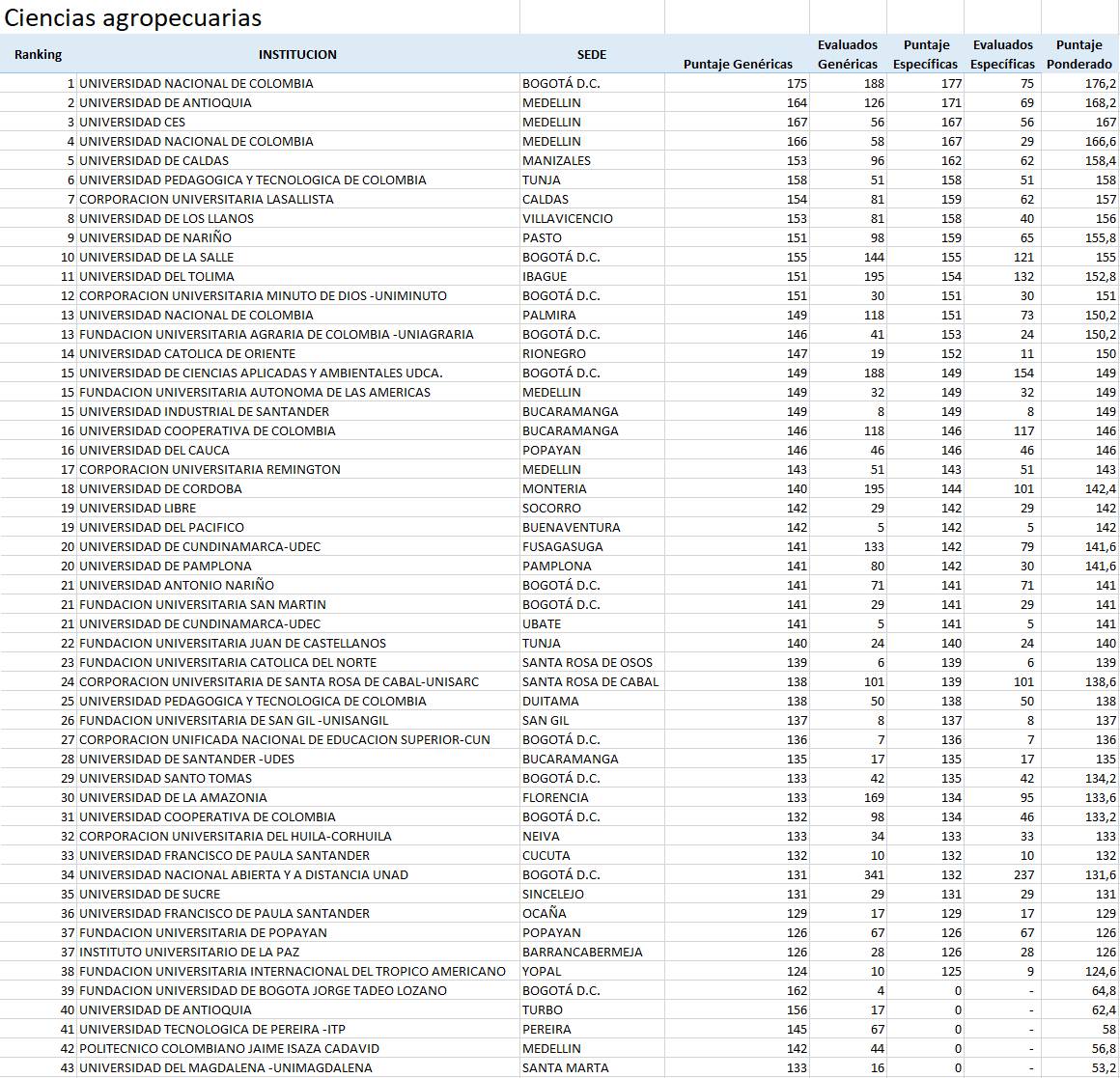Image resolution: width=1120 pixels, height=1078 pixels.
Task: Click the UNIVERSIDAD DE CALDAS cell
Action: (154, 161)
